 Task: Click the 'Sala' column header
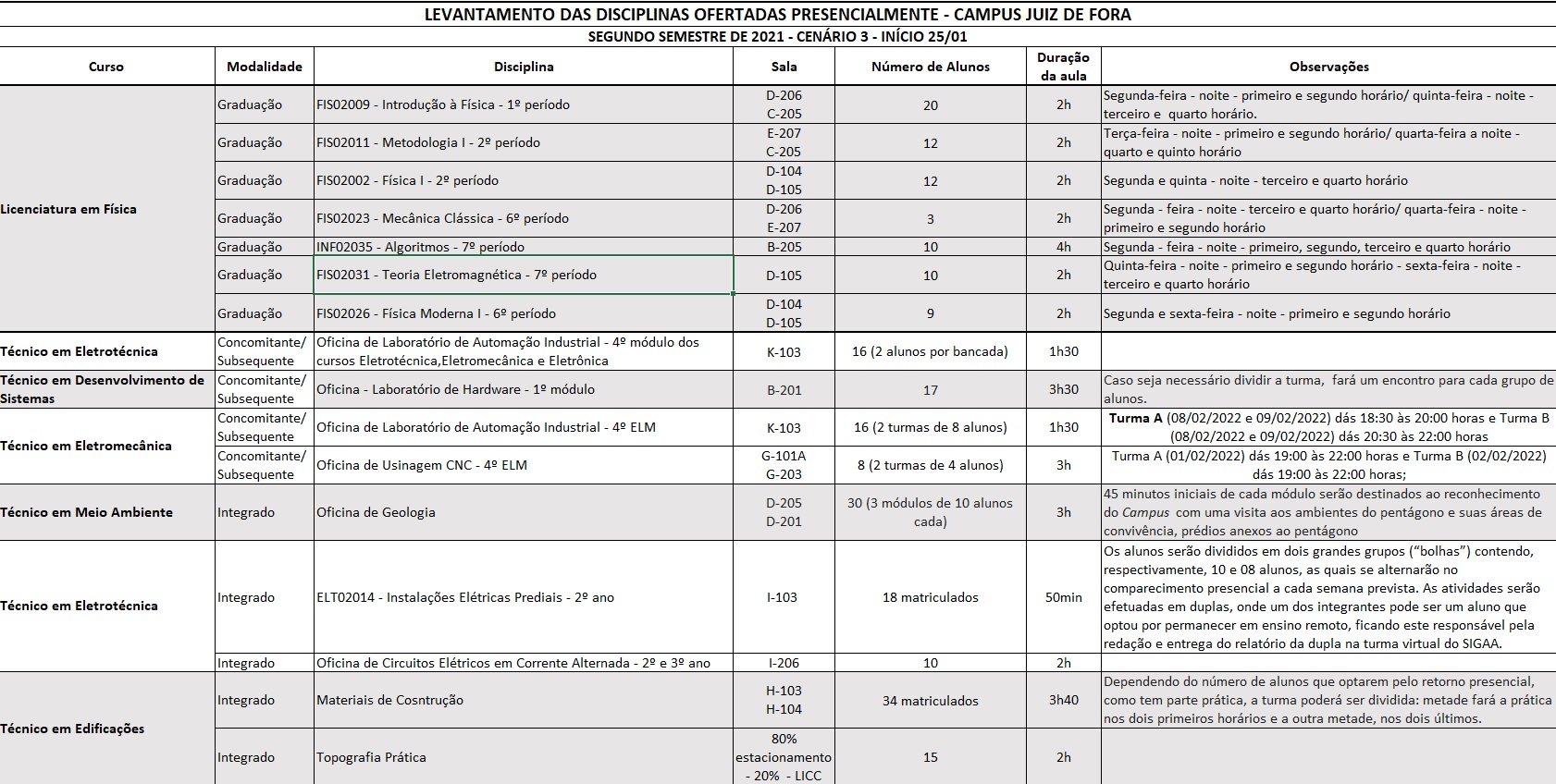pos(784,67)
